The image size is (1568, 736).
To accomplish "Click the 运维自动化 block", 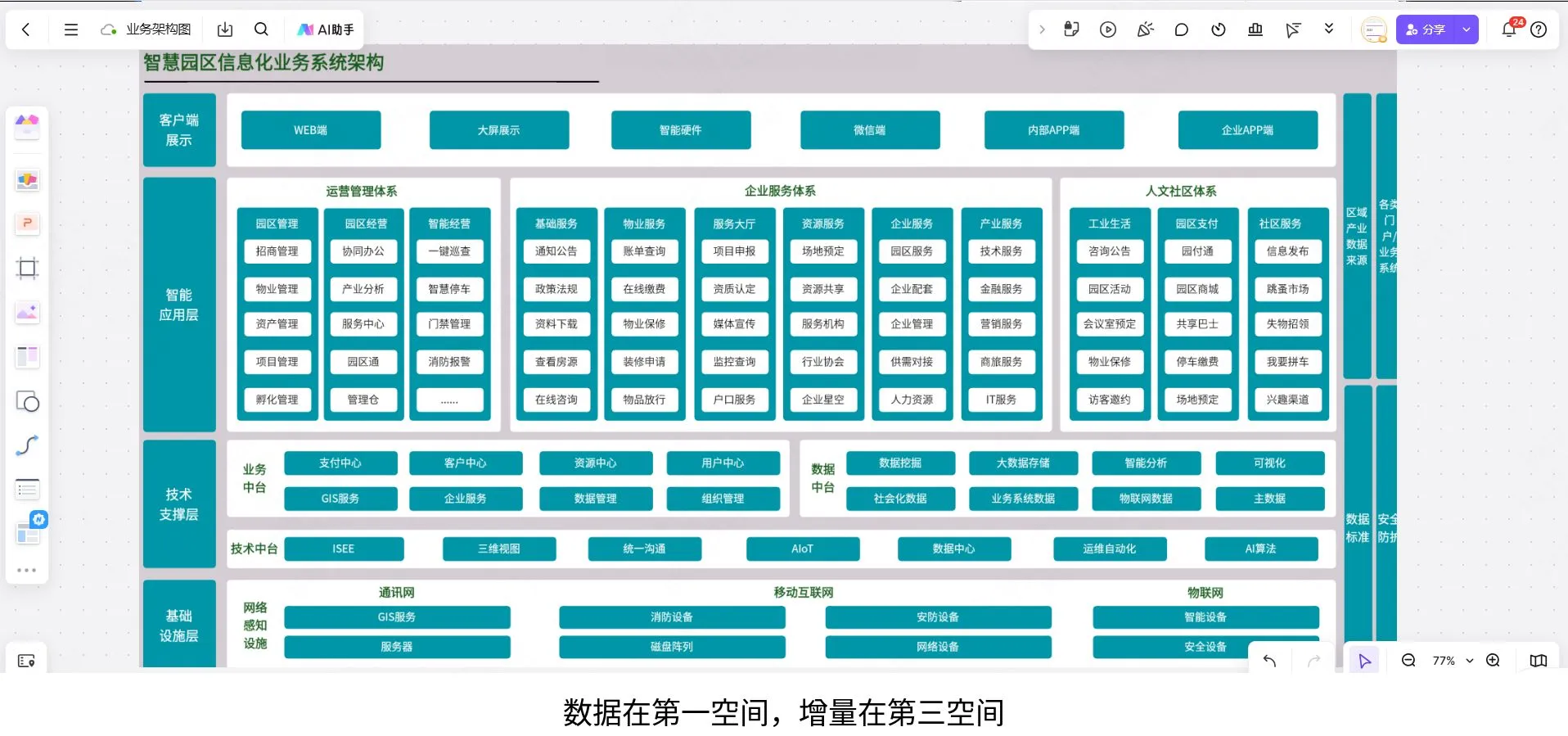I will tap(1110, 549).
